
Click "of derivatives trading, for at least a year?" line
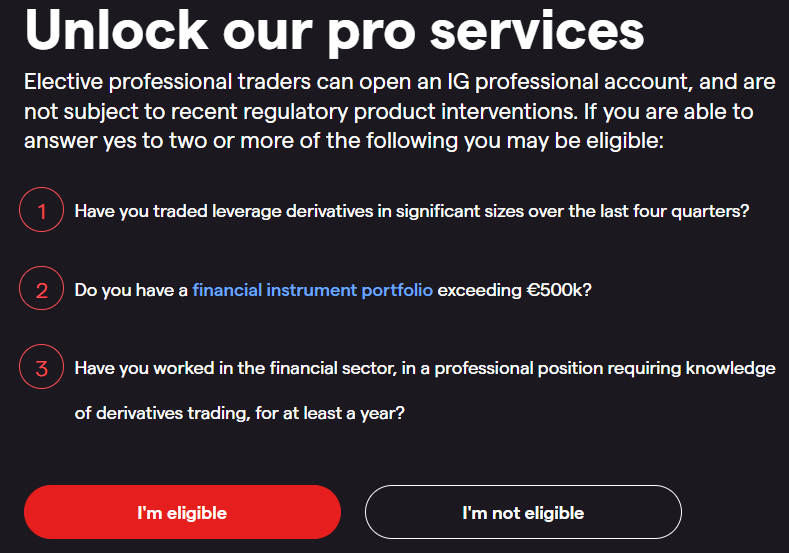239,412
